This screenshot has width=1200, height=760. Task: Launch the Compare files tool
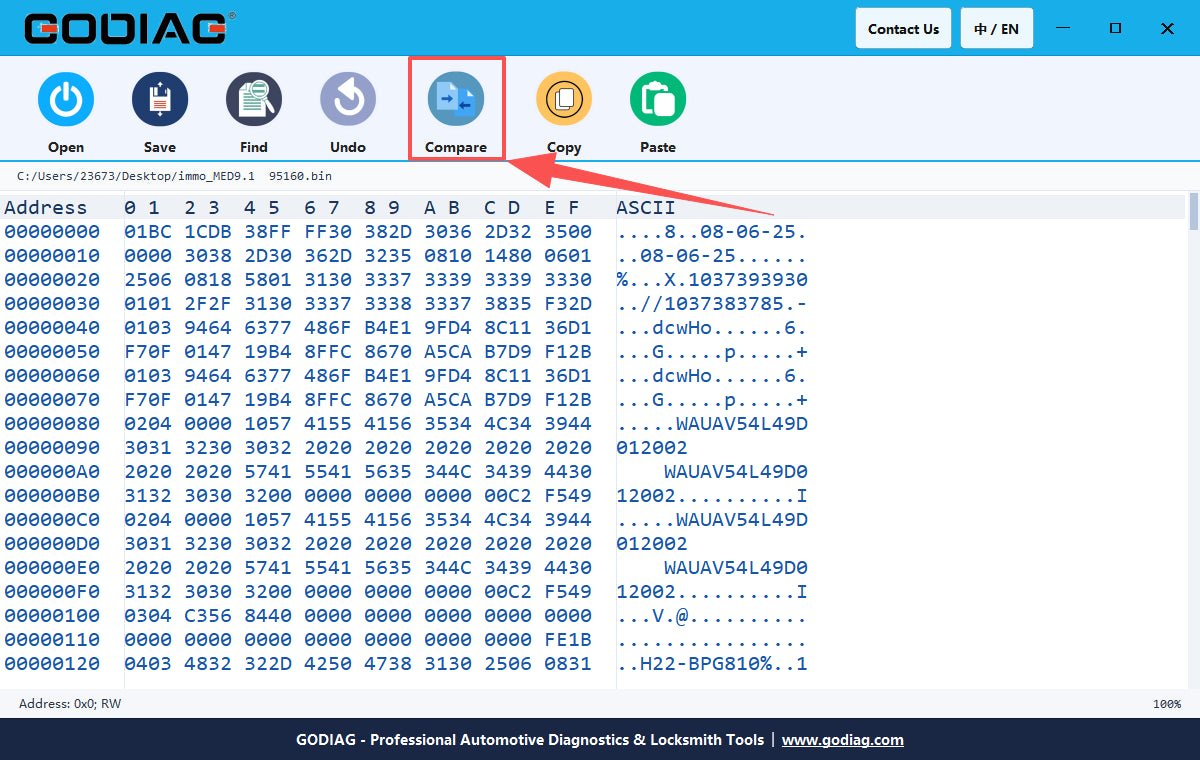pos(456,100)
